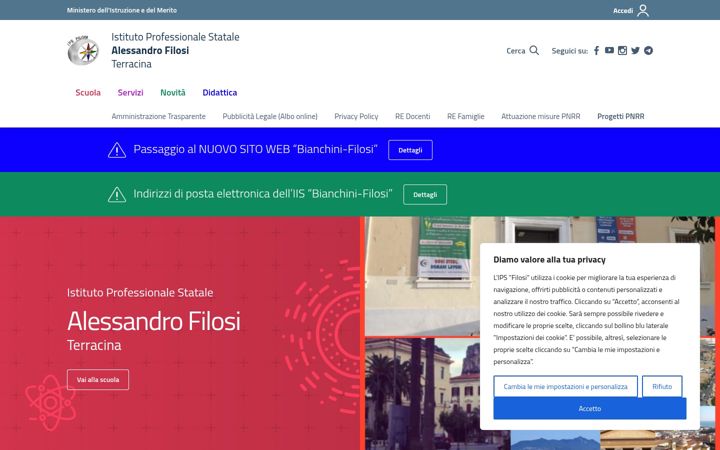This screenshot has height=450, width=720.
Task: Open the Privacy Policy link
Action: 356,116
